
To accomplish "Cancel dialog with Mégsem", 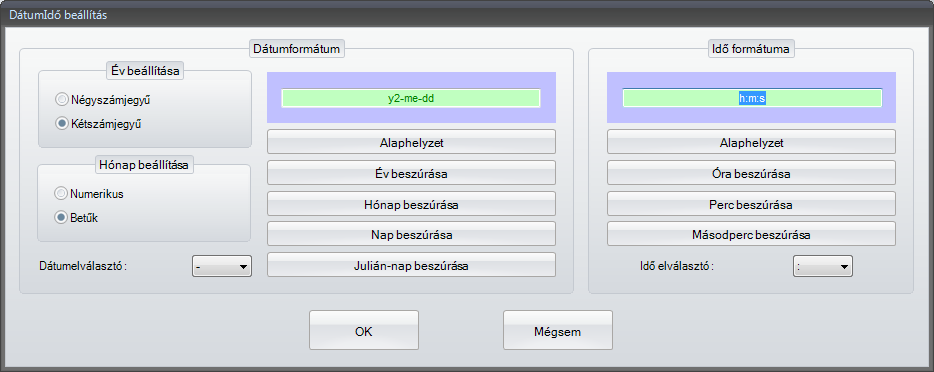I will [558, 331].
